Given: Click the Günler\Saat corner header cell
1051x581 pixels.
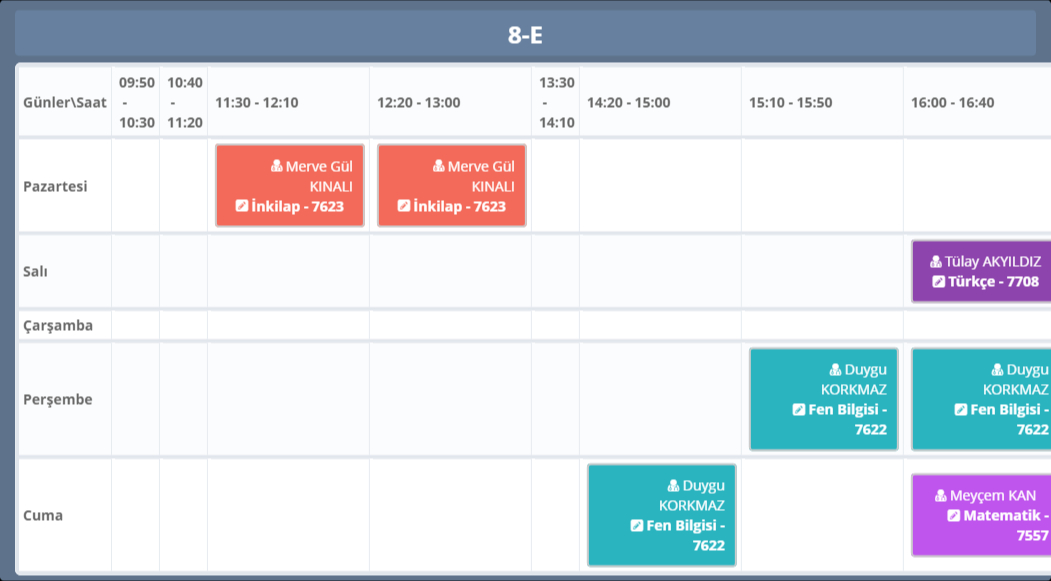Looking at the screenshot, I should (65, 102).
